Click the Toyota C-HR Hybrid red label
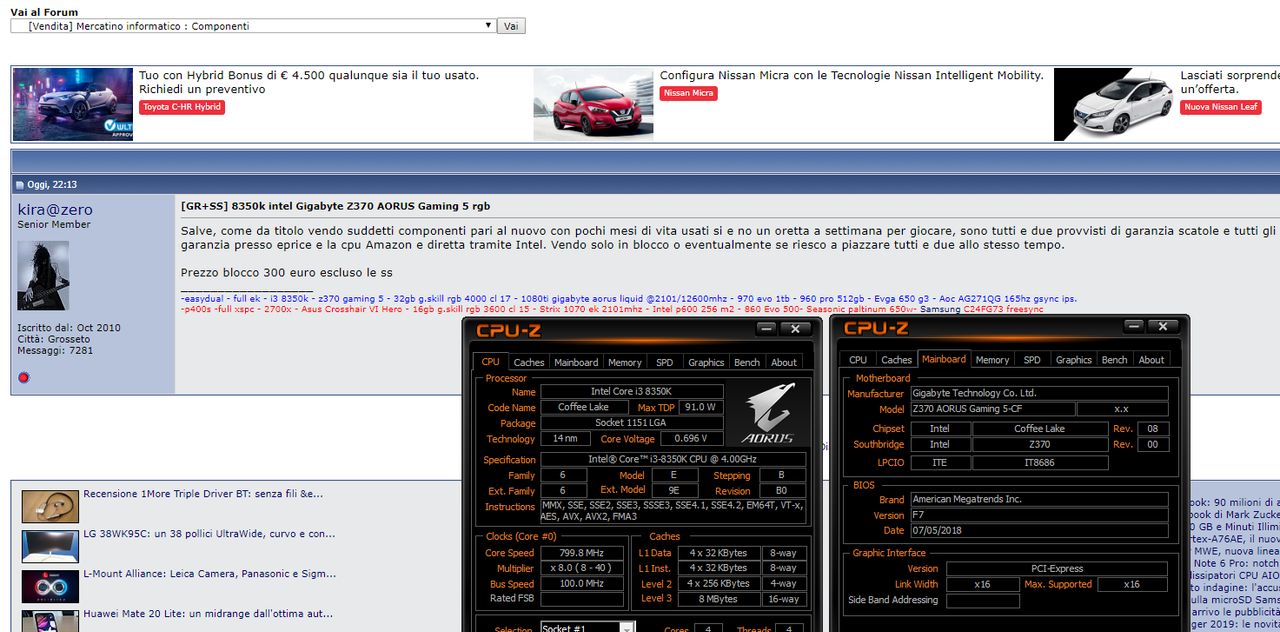The height and width of the screenshot is (632, 1280). [181, 107]
